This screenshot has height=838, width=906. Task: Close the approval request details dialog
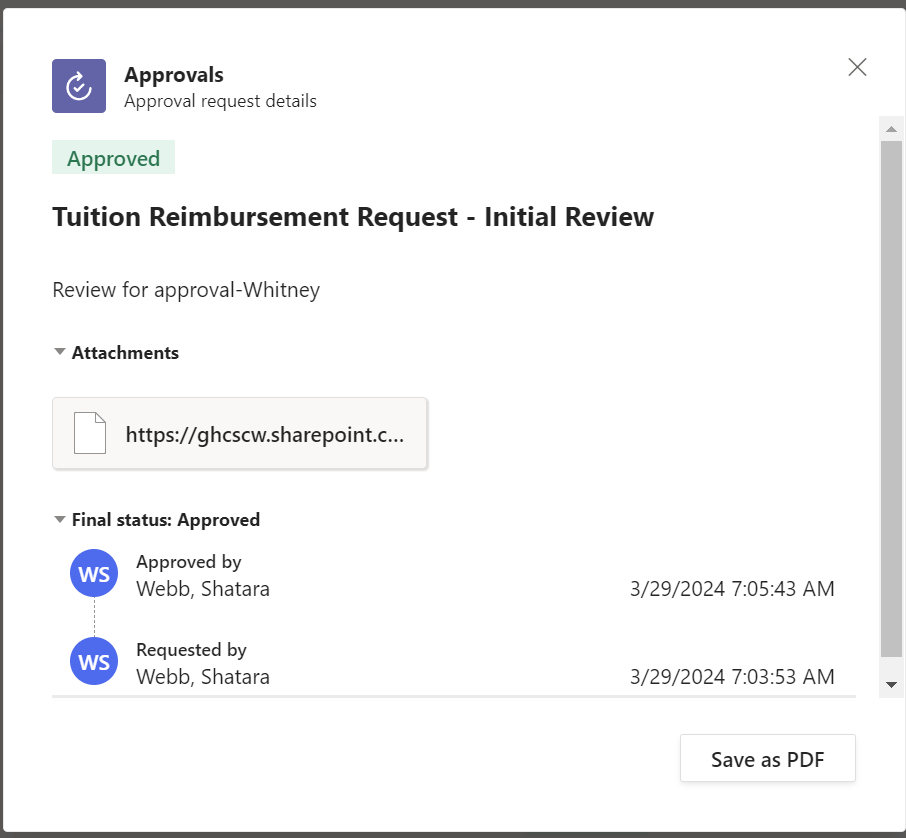pos(857,67)
